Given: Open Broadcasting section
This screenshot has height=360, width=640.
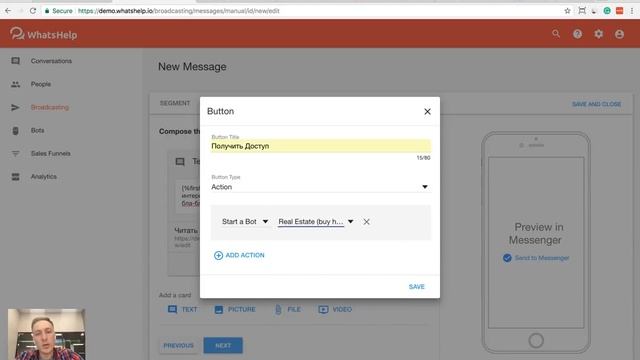Looking at the screenshot, I should (x=50, y=107).
